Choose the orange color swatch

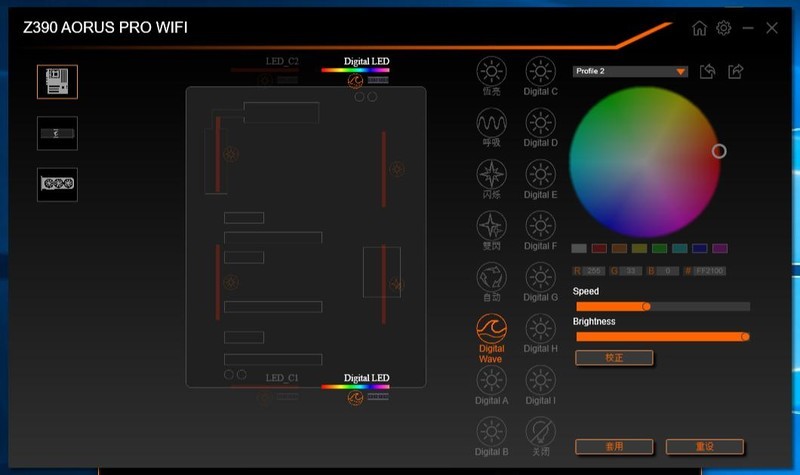coord(619,248)
